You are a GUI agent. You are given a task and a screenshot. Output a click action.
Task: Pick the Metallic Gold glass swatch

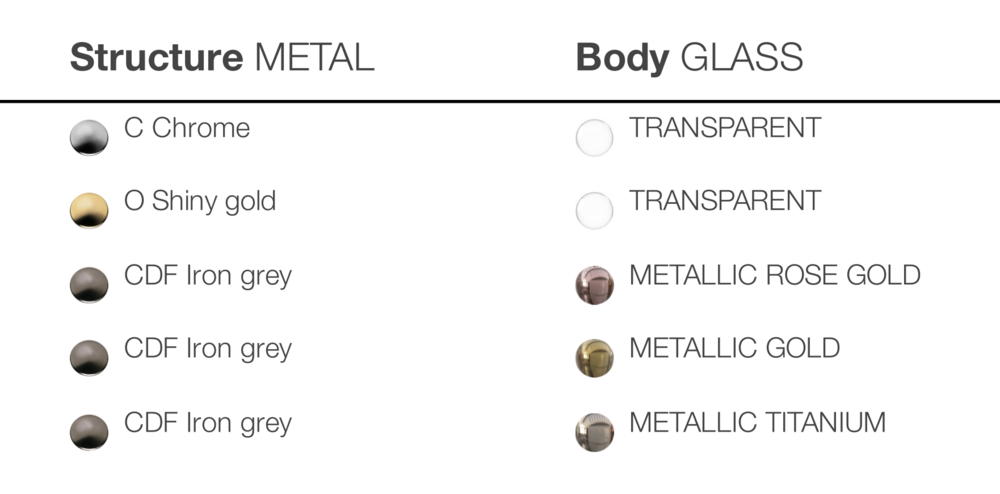(594, 358)
